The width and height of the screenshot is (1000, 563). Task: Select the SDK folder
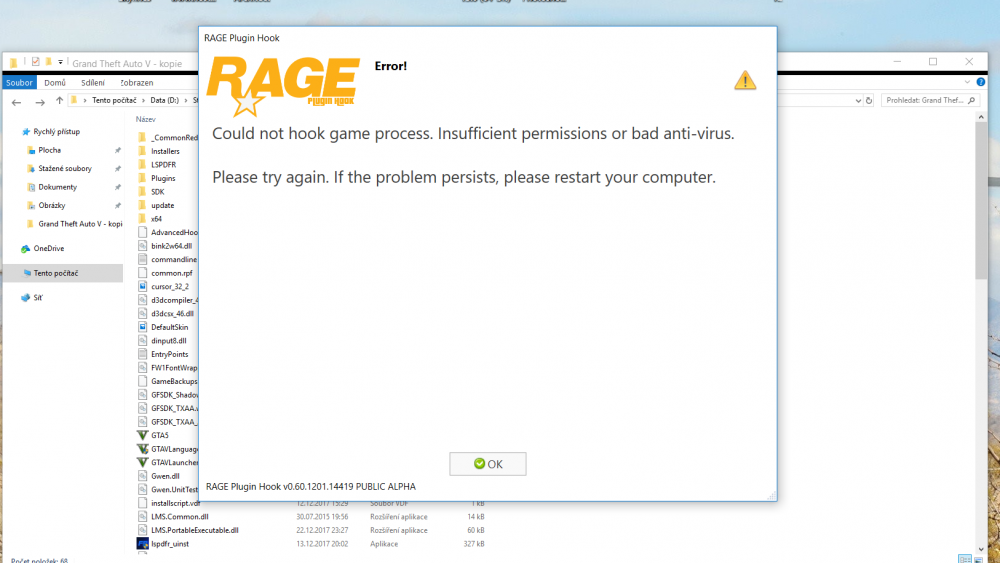158,191
